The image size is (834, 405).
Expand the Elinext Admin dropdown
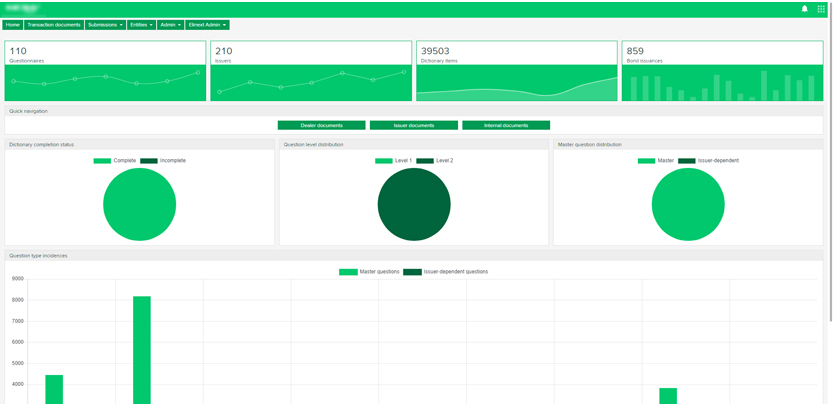click(207, 25)
